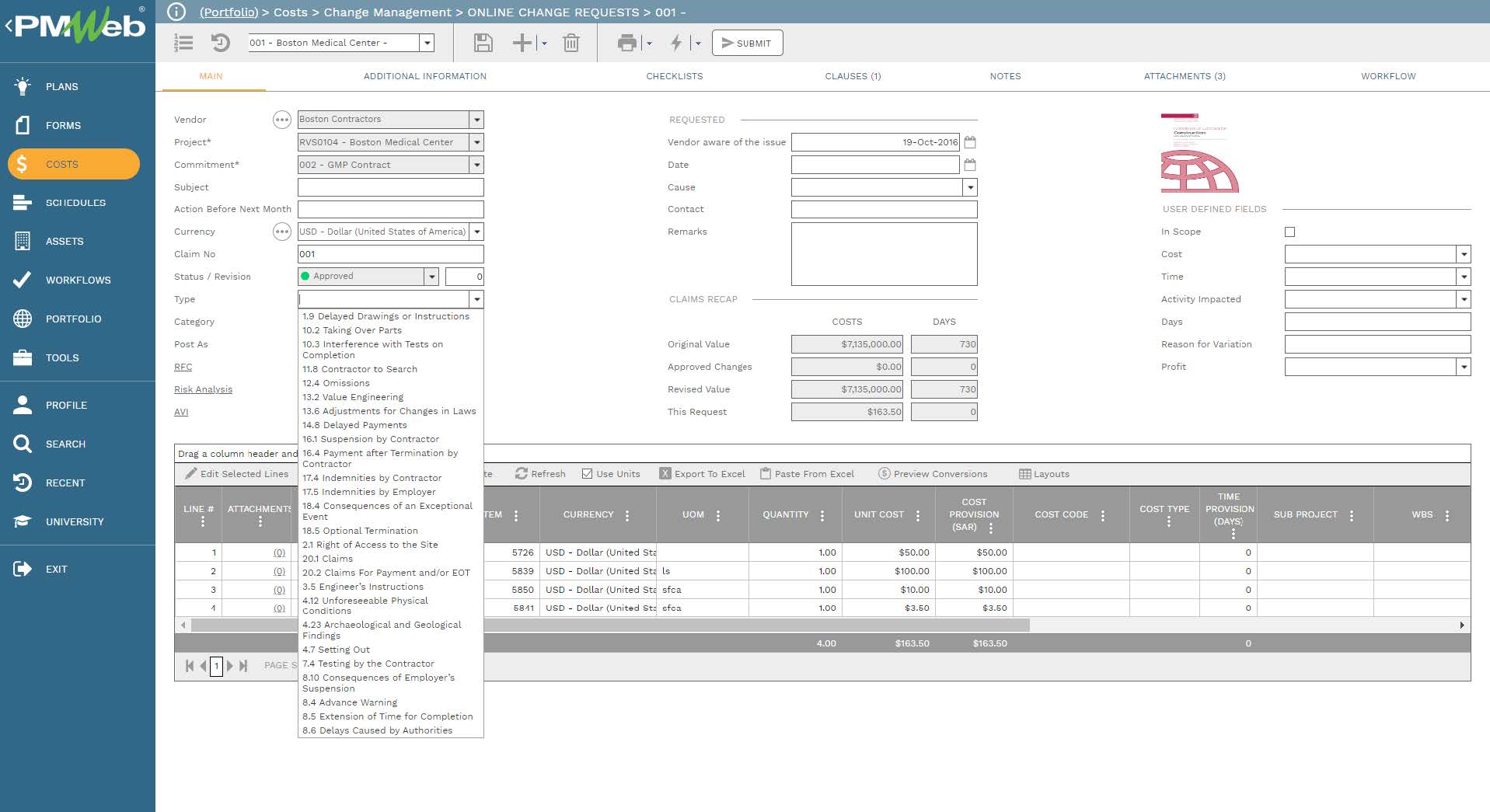This screenshot has width=1490, height=812.
Task: Open calendar for Vendor aware of the issue
Action: [x=969, y=142]
